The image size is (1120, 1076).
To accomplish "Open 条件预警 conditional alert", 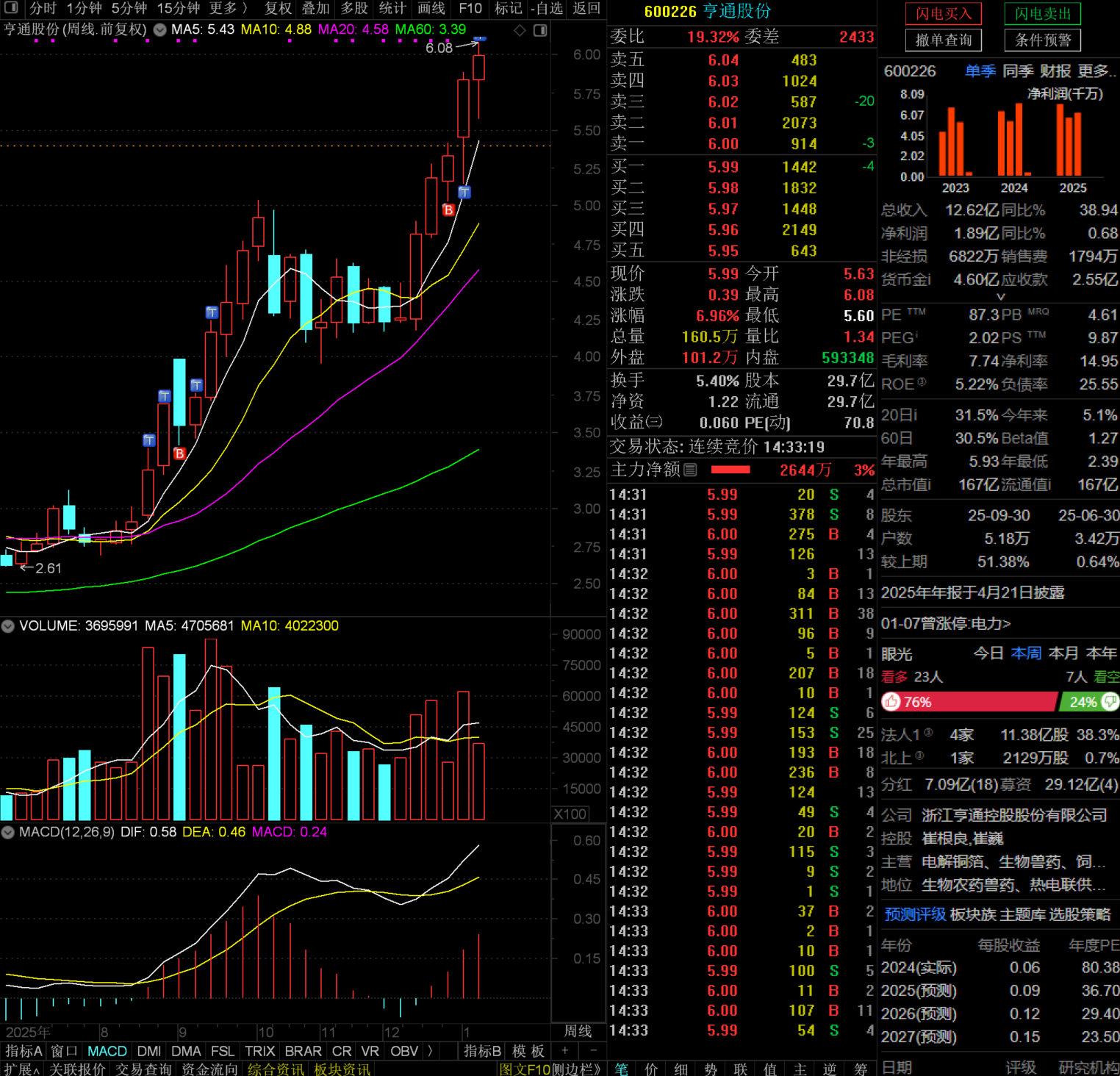I will coord(1043,40).
